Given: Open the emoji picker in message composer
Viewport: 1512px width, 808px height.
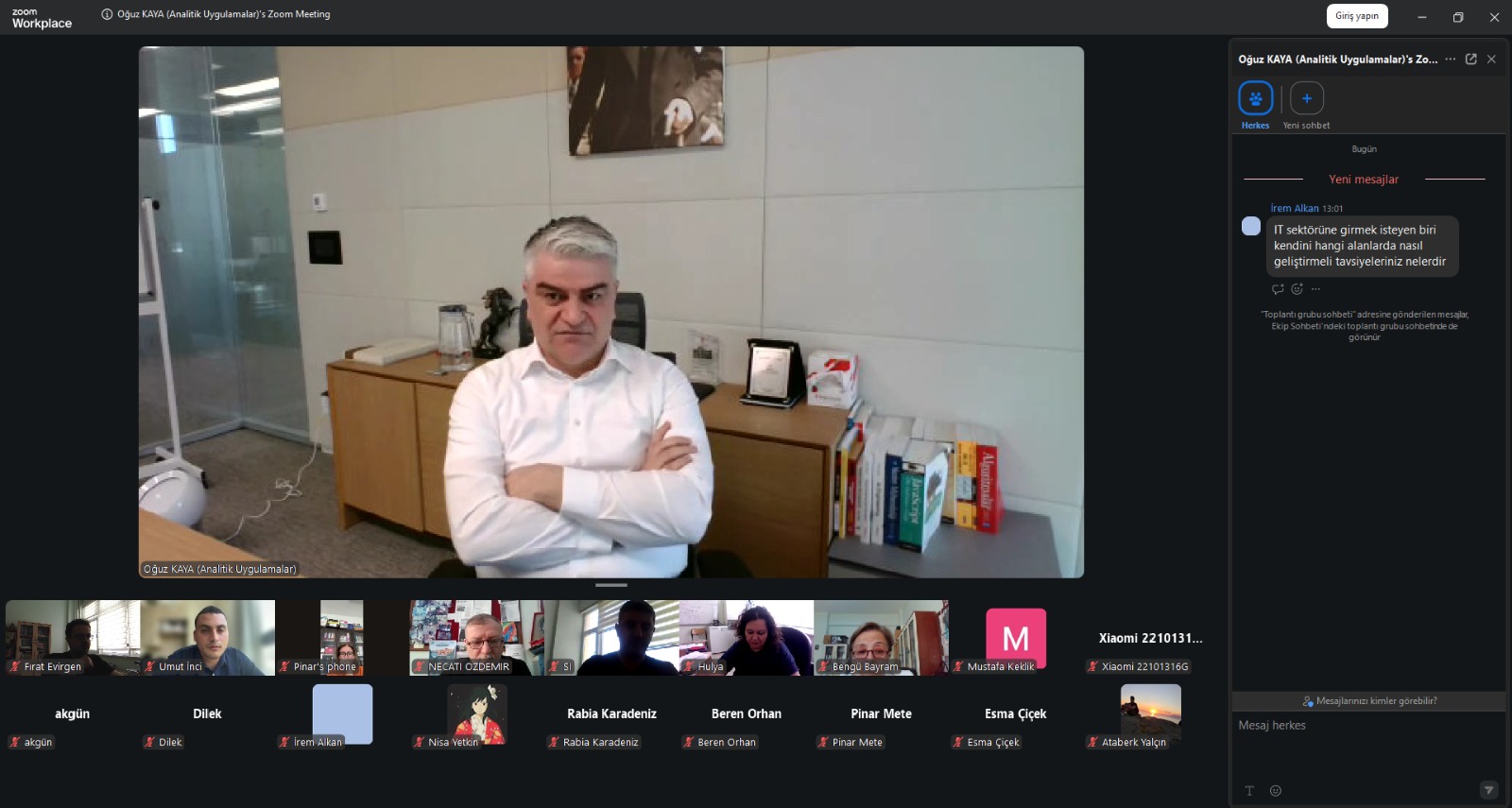Looking at the screenshot, I should (x=1276, y=791).
